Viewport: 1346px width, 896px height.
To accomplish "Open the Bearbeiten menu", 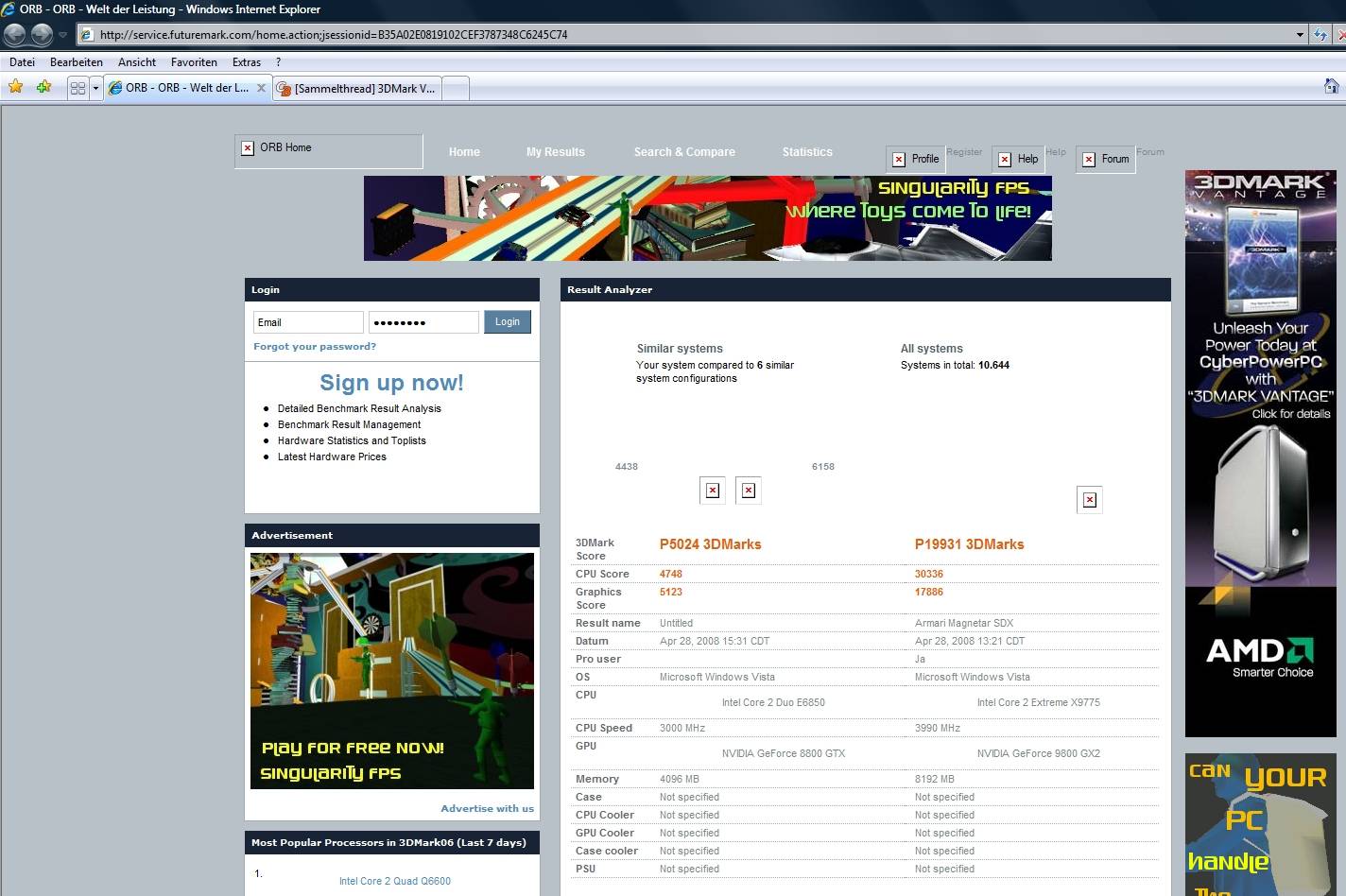I will (77, 62).
